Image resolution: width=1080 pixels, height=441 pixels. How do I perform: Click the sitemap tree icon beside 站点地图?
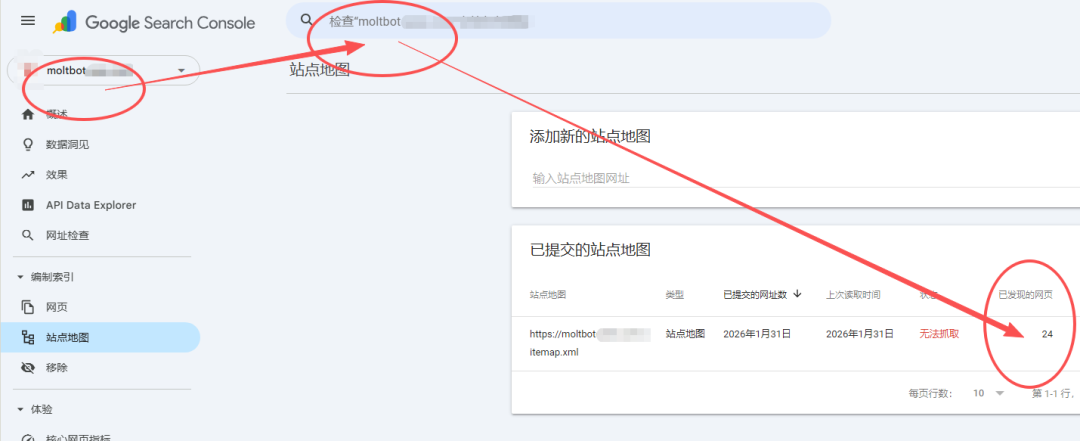[x=28, y=338]
